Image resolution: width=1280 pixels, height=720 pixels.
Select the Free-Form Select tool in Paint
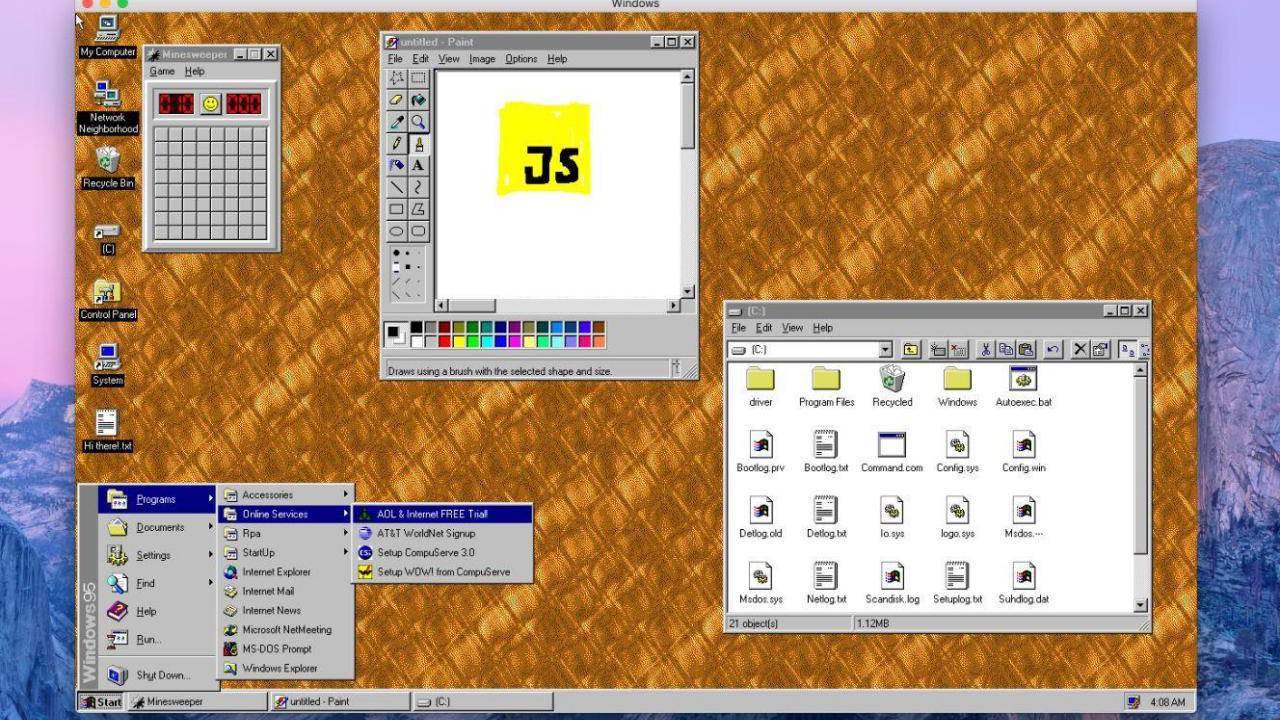[x=396, y=77]
